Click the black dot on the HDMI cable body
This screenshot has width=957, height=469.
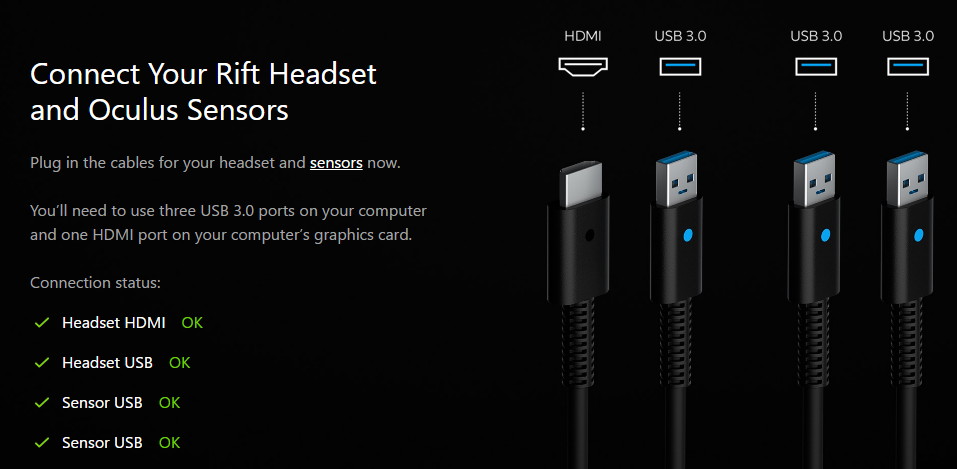point(590,234)
